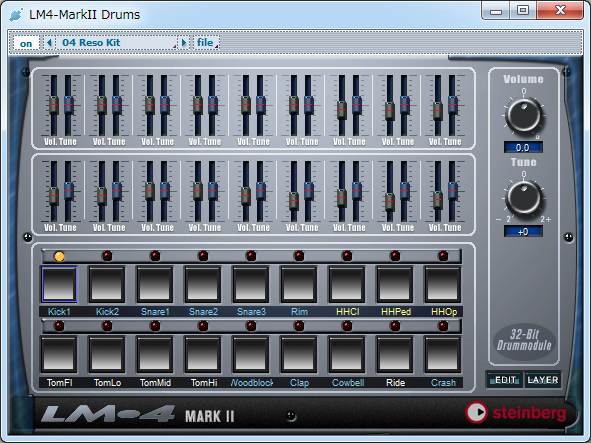Image resolution: width=591 pixels, height=443 pixels.
Task: Click the Kick1 pad label
Action: [59, 312]
